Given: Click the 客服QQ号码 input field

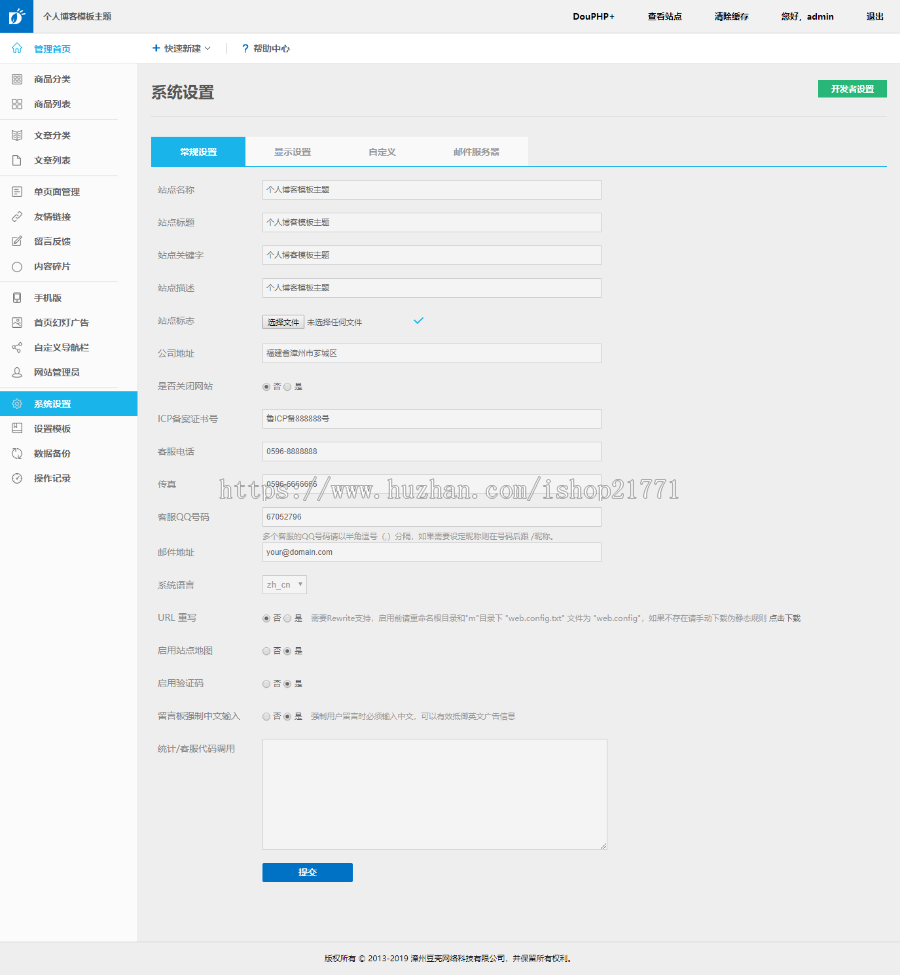Looking at the screenshot, I should click(x=432, y=517).
